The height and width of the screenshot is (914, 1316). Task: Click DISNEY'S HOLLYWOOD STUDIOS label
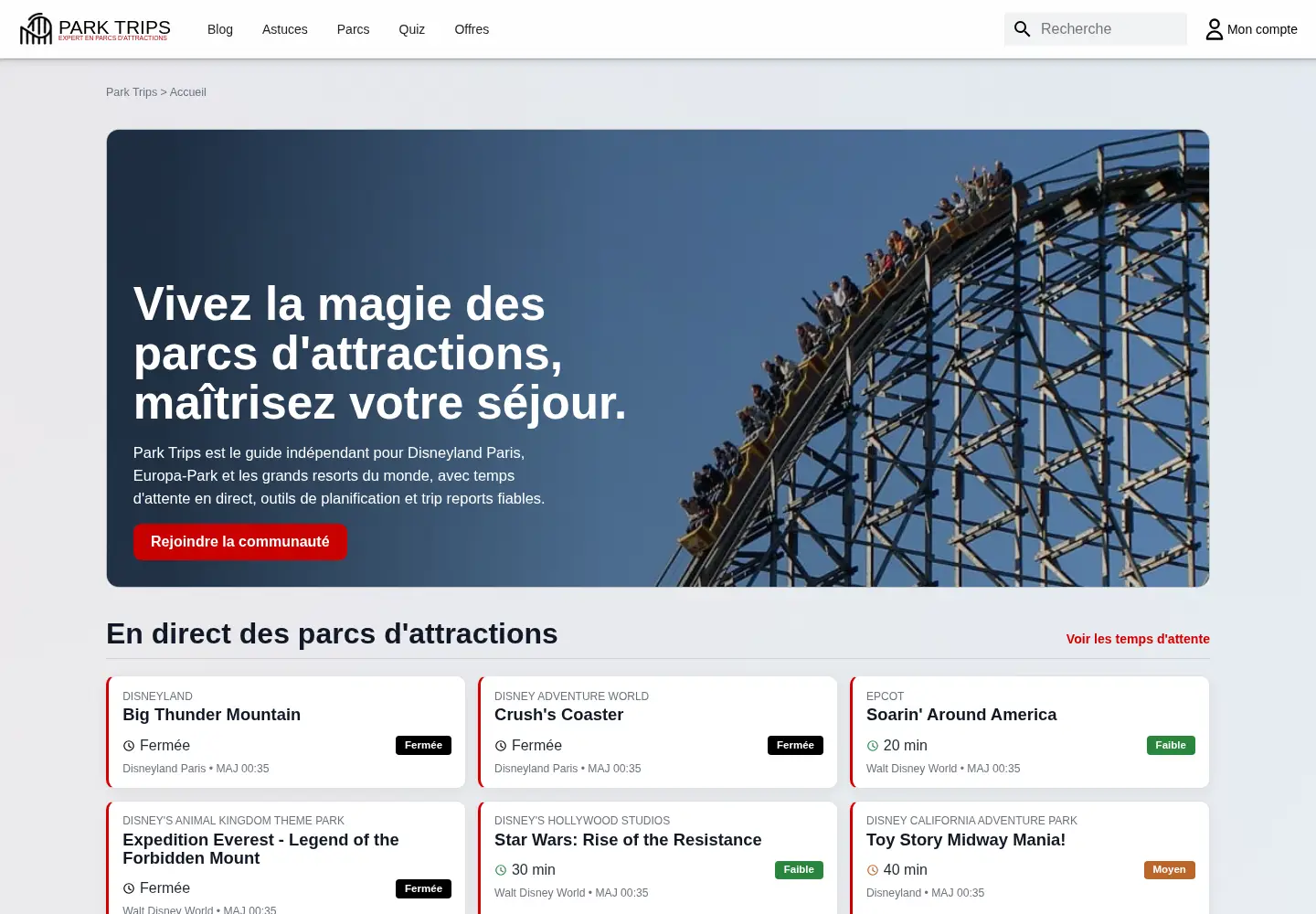tap(582, 821)
